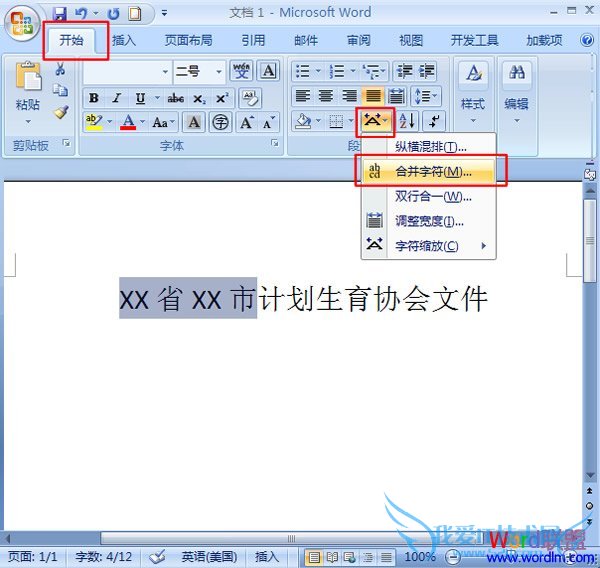The width and height of the screenshot is (600, 568).
Task: Apply character border icon
Action: pos(268,71)
